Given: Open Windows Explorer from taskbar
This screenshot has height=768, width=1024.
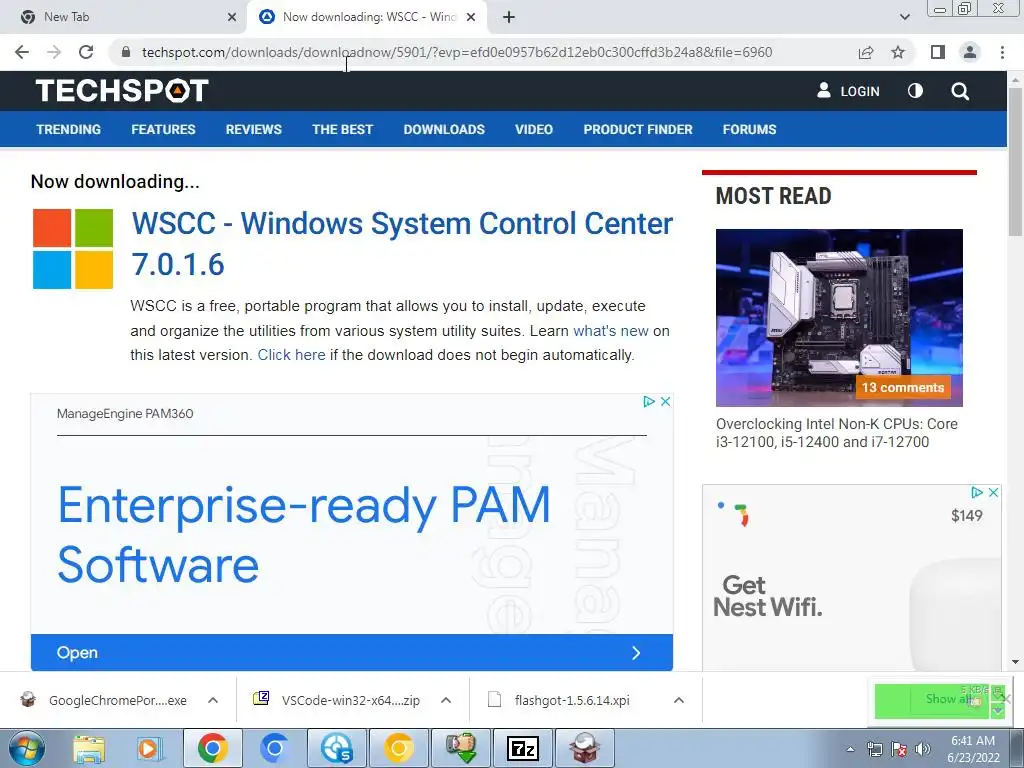Looking at the screenshot, I should click(89, 749).
